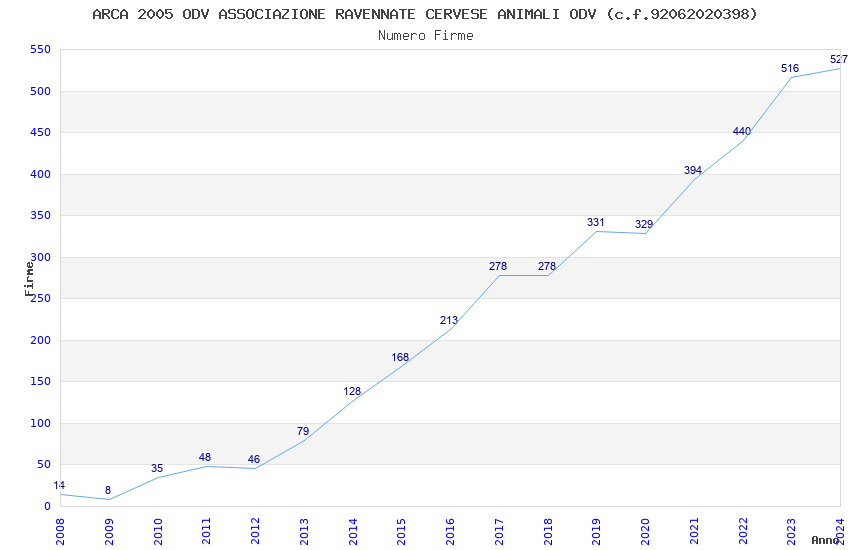The width and height of the screenshot is (850, 550).
Task: Click the y-axis value 350
Action: point(41,215)
